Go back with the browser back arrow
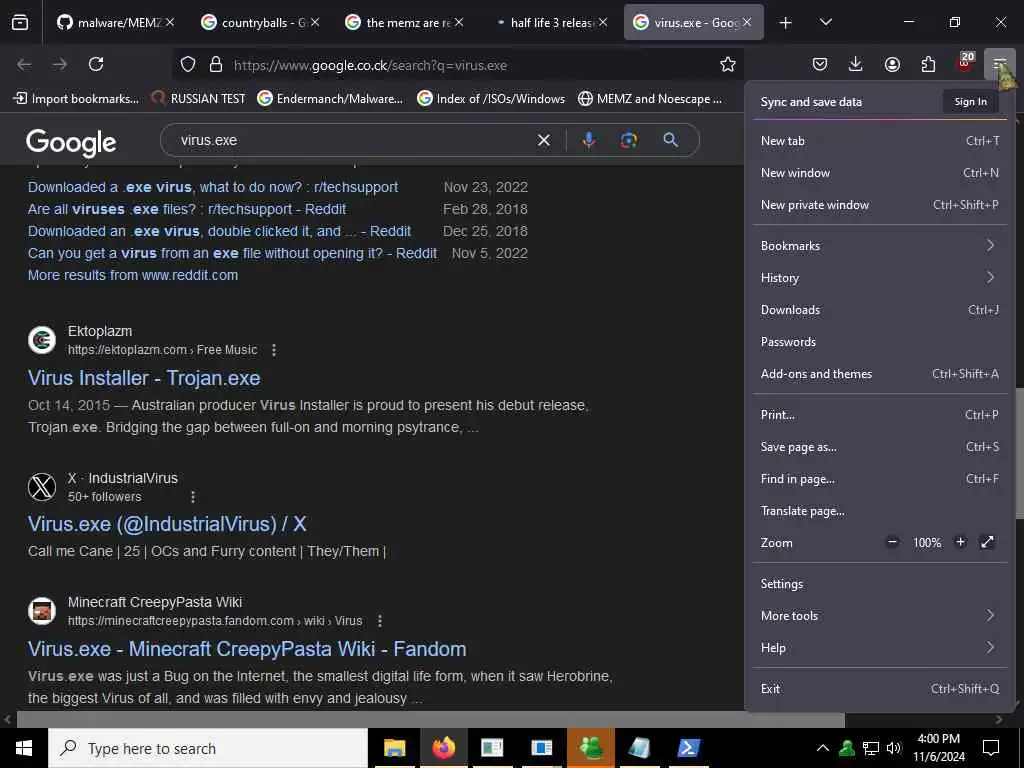 pyautogui.click(x=24, y=64)
